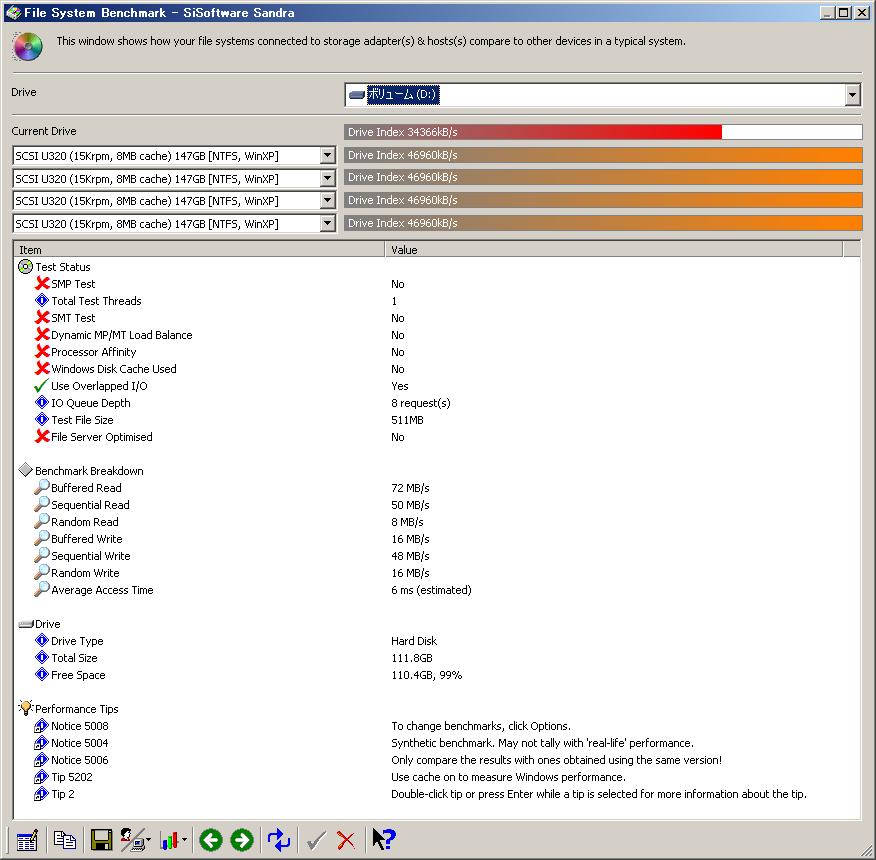Image resolution: width=876 pixels, height=860 pixels.
Task: Click the 6 ms (estimated) value
Action: coord(431,590)
